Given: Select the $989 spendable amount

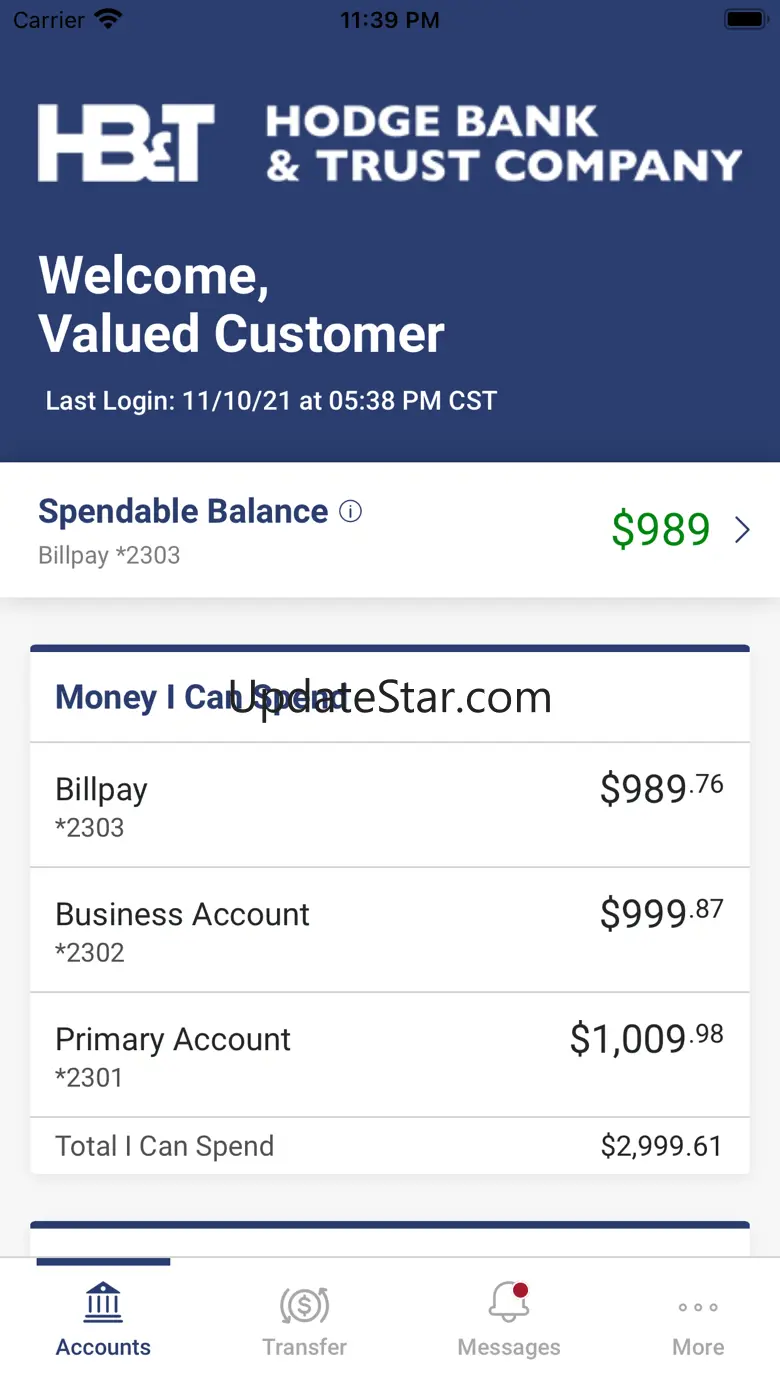Looking at the screenshot, I should [661, 529].
